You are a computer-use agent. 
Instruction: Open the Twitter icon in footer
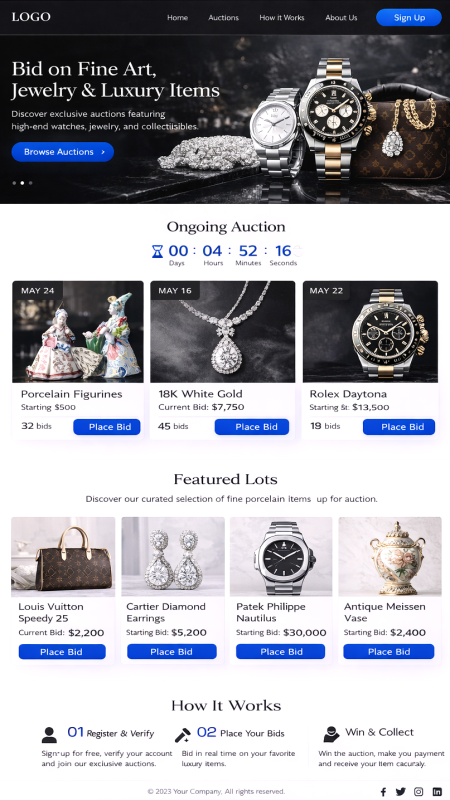pyautogui.click(x=401, y=791)
